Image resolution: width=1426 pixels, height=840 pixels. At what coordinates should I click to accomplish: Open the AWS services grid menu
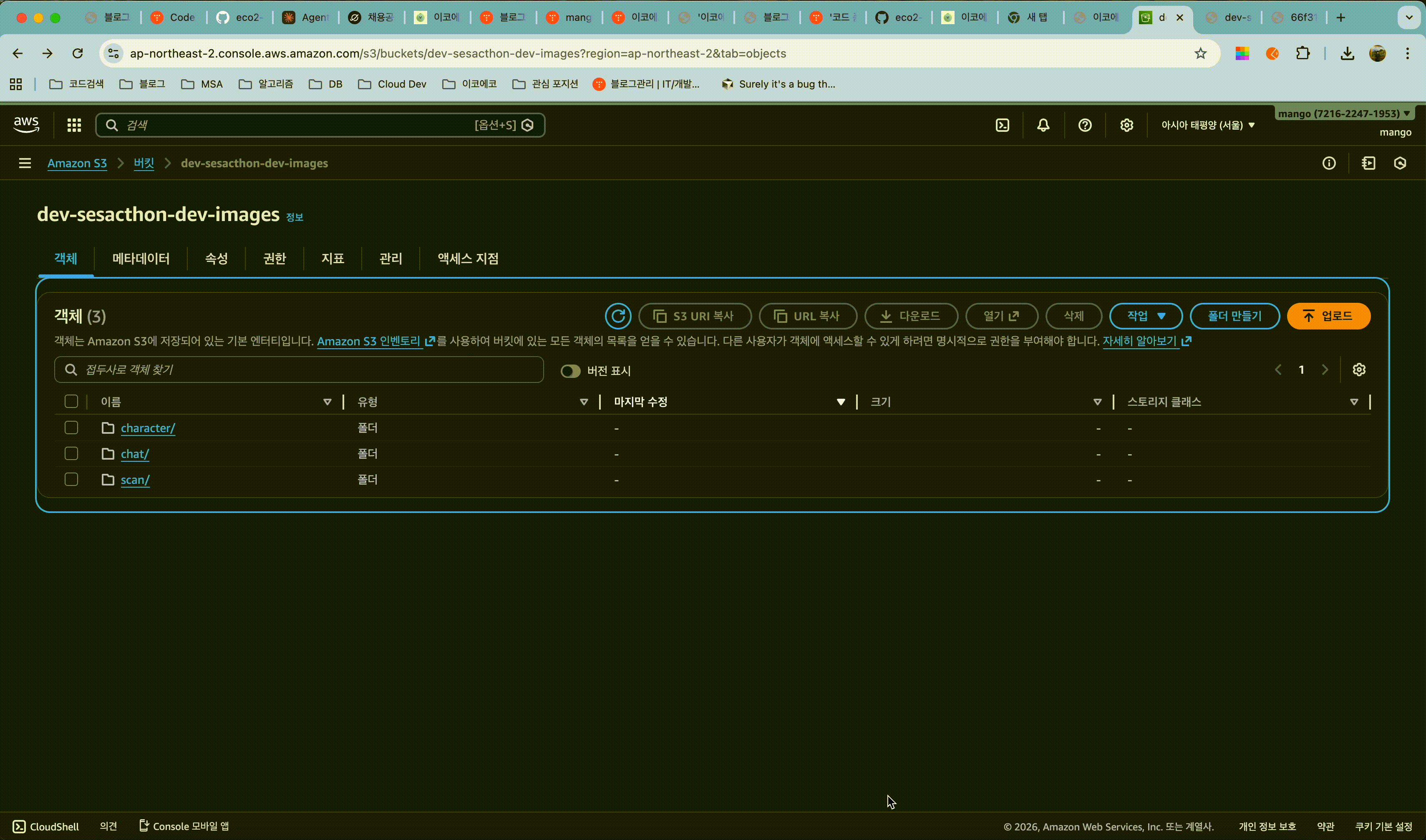pos(74,125)
